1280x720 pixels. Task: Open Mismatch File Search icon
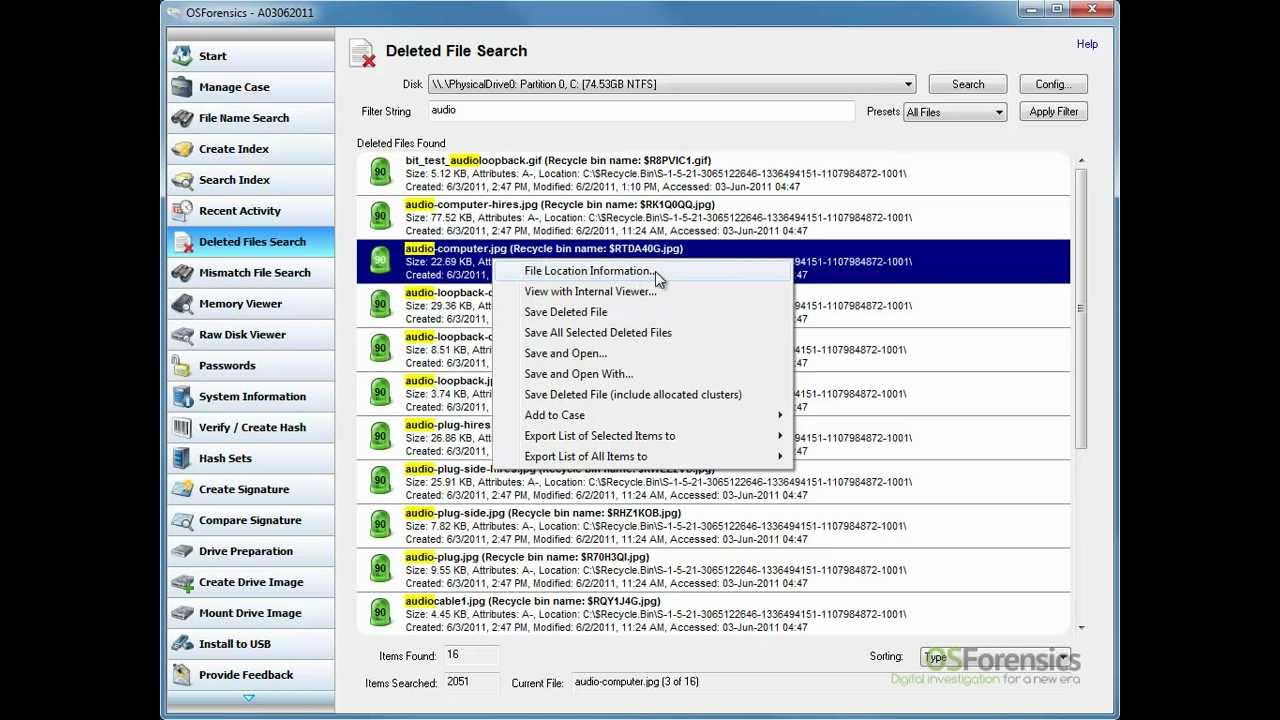pos(182,273)
